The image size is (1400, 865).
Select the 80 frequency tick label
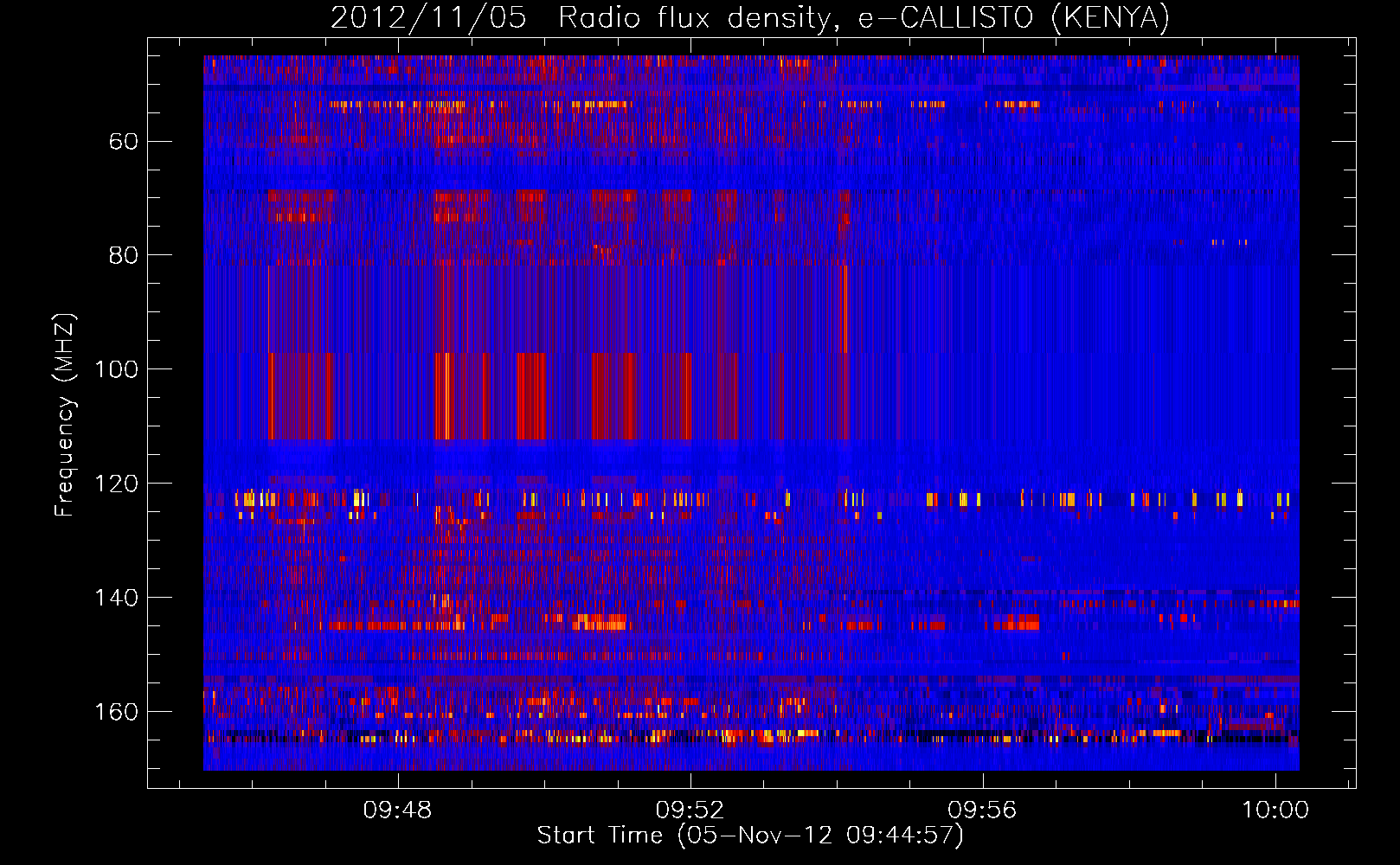[x=124, y=255]
